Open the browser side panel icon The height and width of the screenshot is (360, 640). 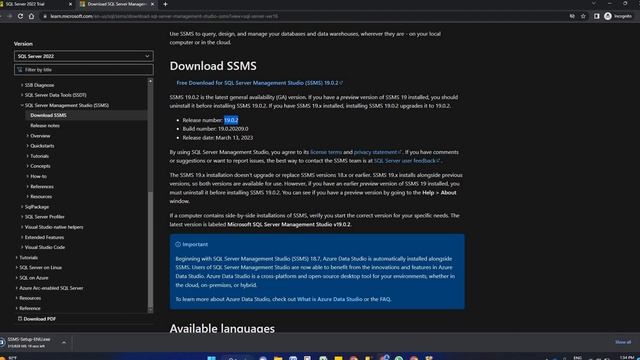[596, 16]
